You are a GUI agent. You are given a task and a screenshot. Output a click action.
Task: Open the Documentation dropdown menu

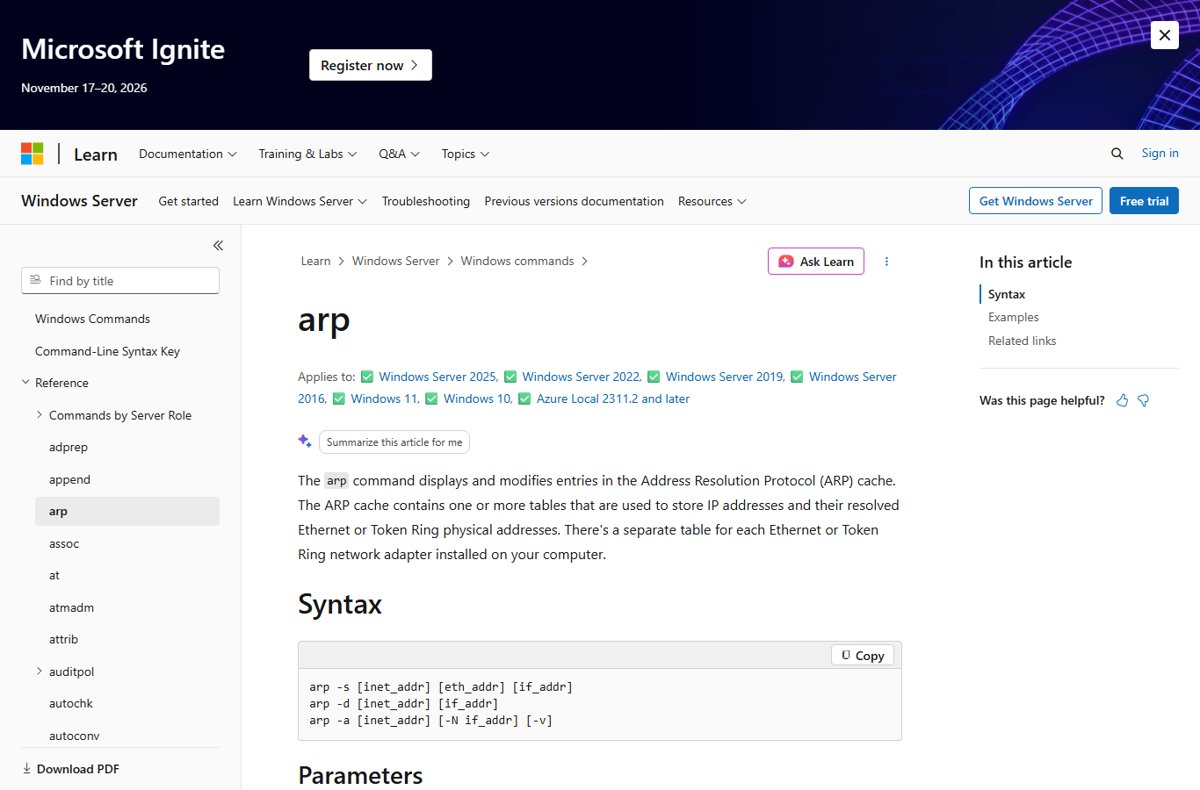[188, 154]
